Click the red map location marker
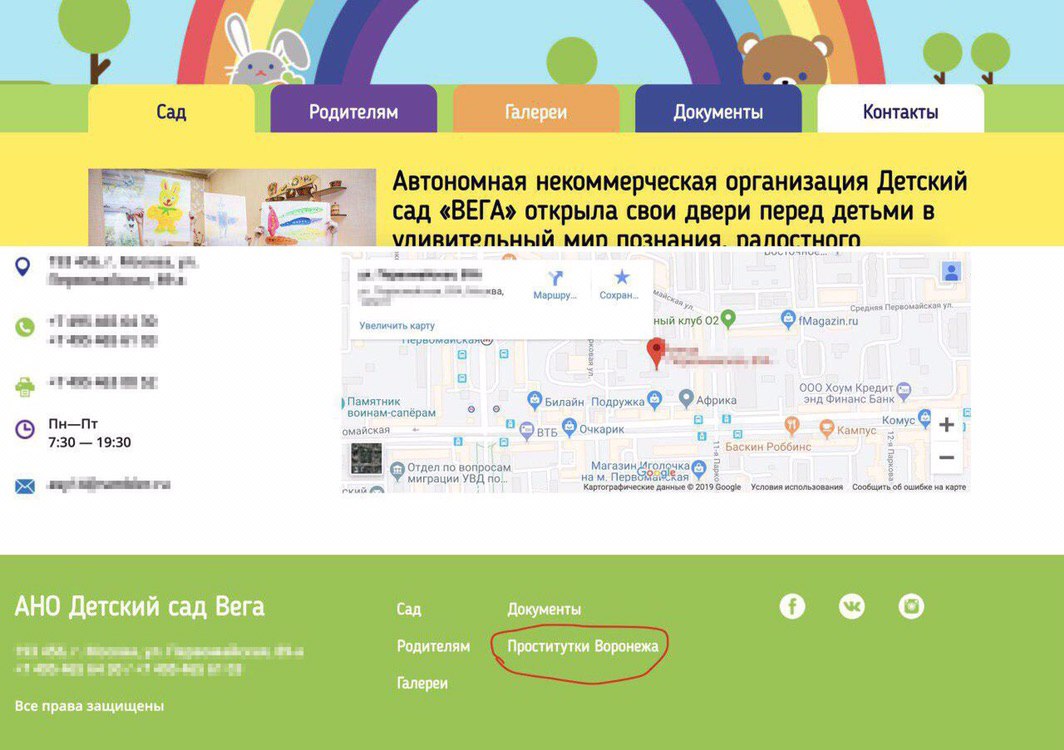The height and width of the screenshot is (750, 1064). (656, 353)
